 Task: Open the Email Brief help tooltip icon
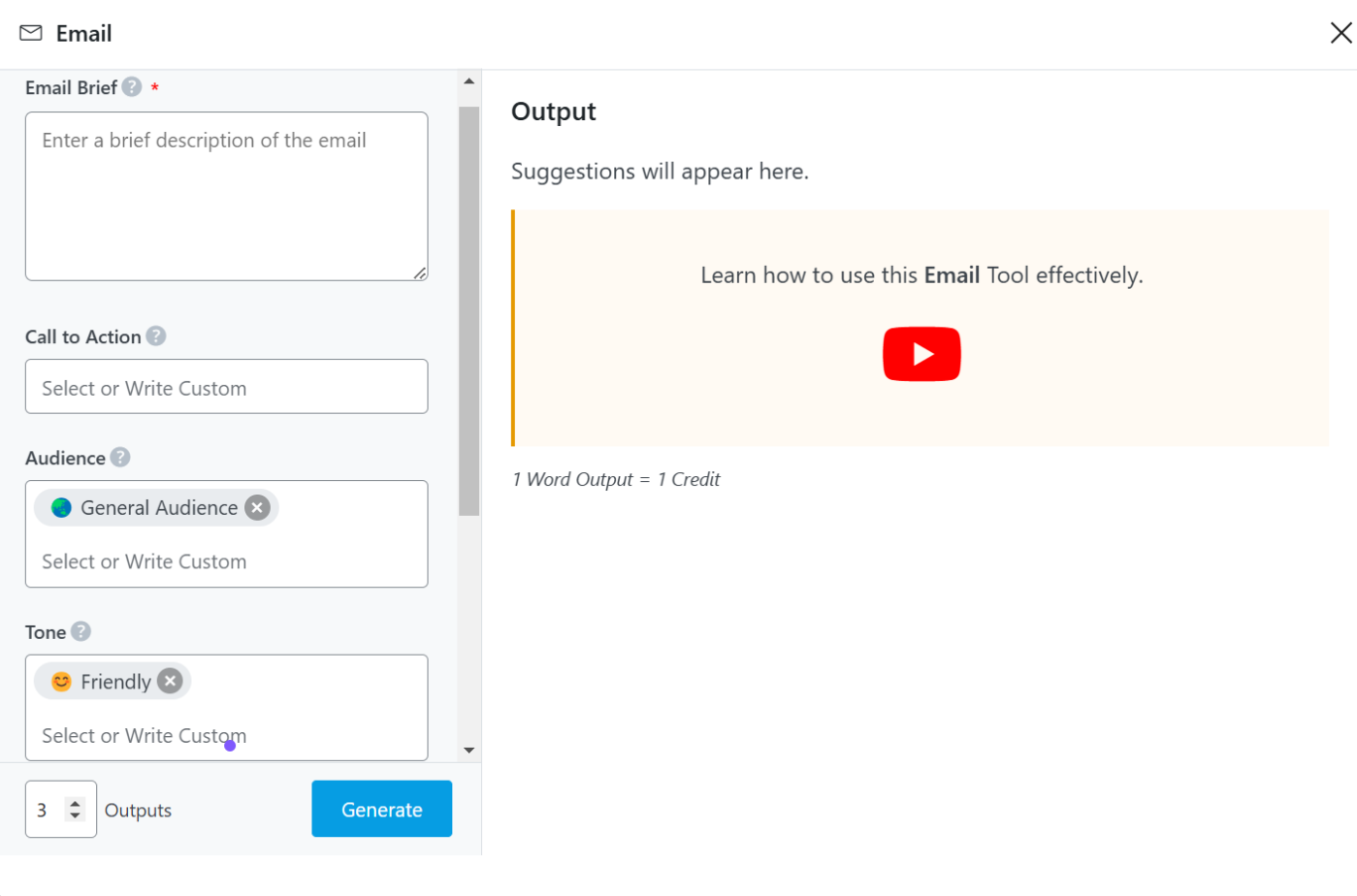tap(132, 87)
